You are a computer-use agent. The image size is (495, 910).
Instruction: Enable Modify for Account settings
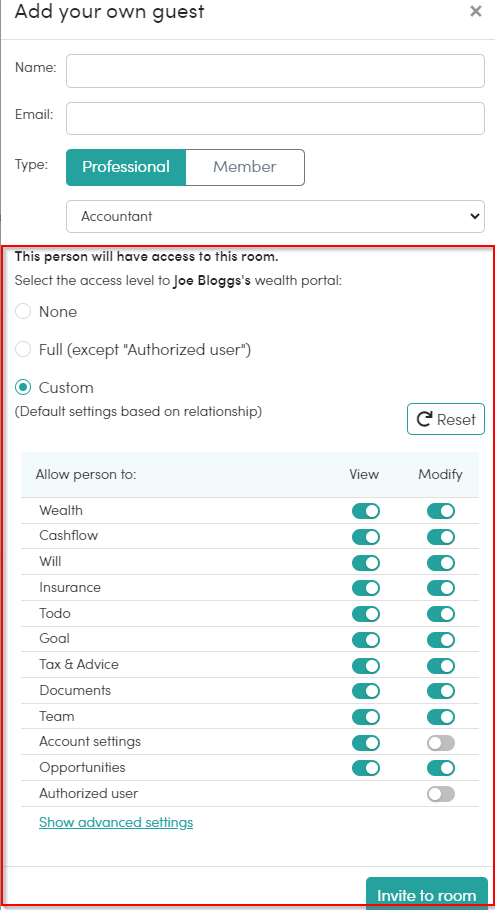(441, 742)
